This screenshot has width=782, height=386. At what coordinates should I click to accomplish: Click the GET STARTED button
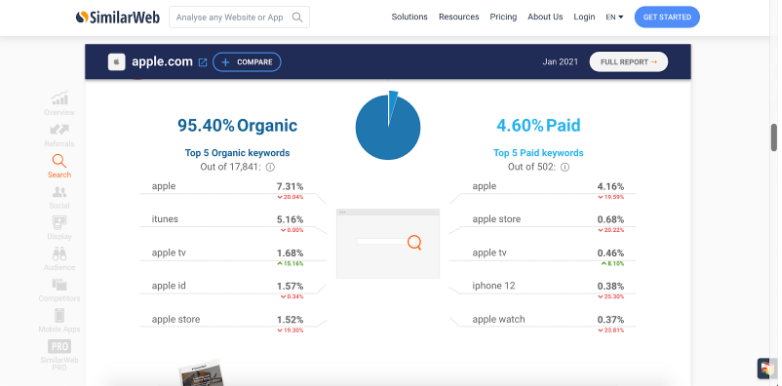(667, 17)
